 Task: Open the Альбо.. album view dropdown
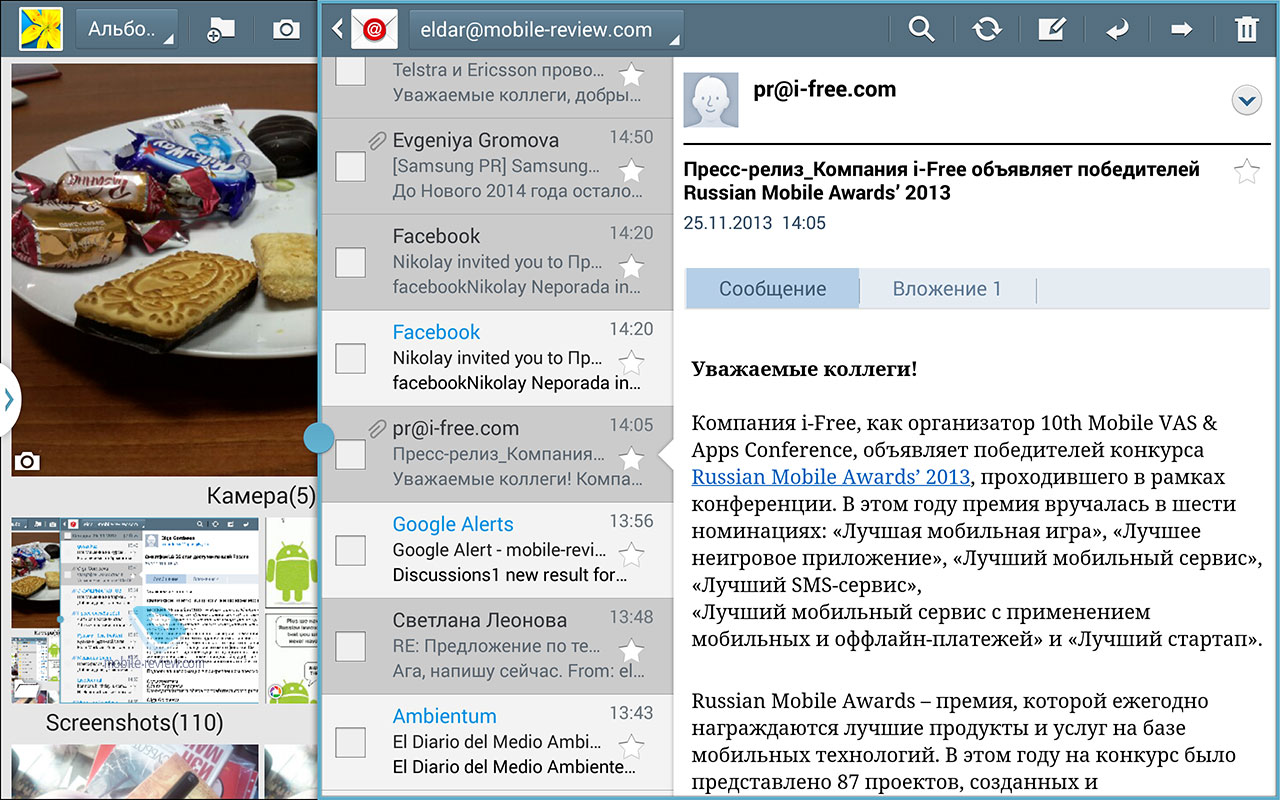[x=127, y=30]
